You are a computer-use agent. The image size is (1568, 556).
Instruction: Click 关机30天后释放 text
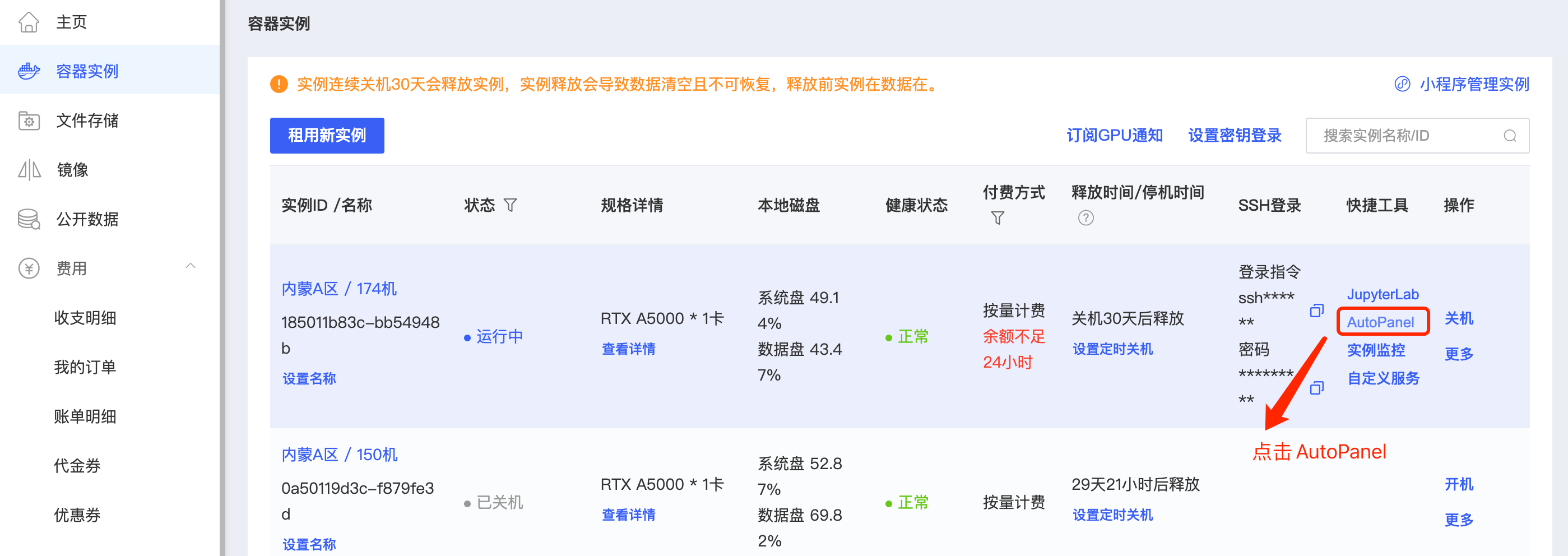coord(1128,318)
